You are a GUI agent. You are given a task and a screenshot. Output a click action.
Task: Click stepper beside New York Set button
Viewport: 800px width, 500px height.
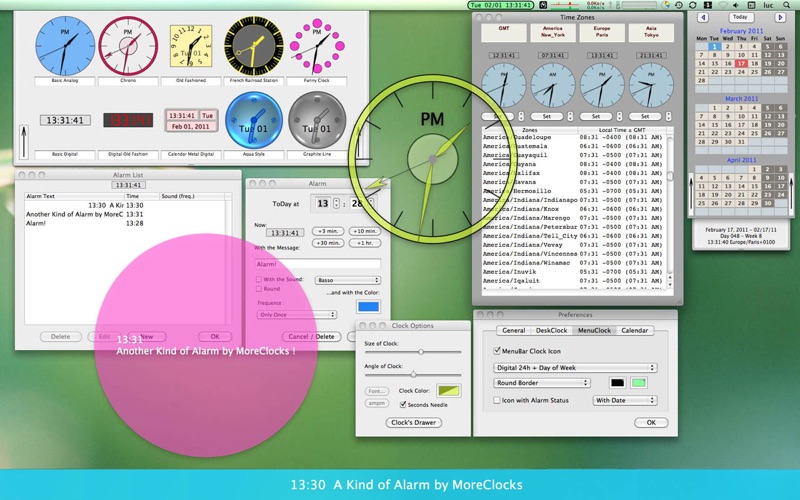(x=570, y=116)
